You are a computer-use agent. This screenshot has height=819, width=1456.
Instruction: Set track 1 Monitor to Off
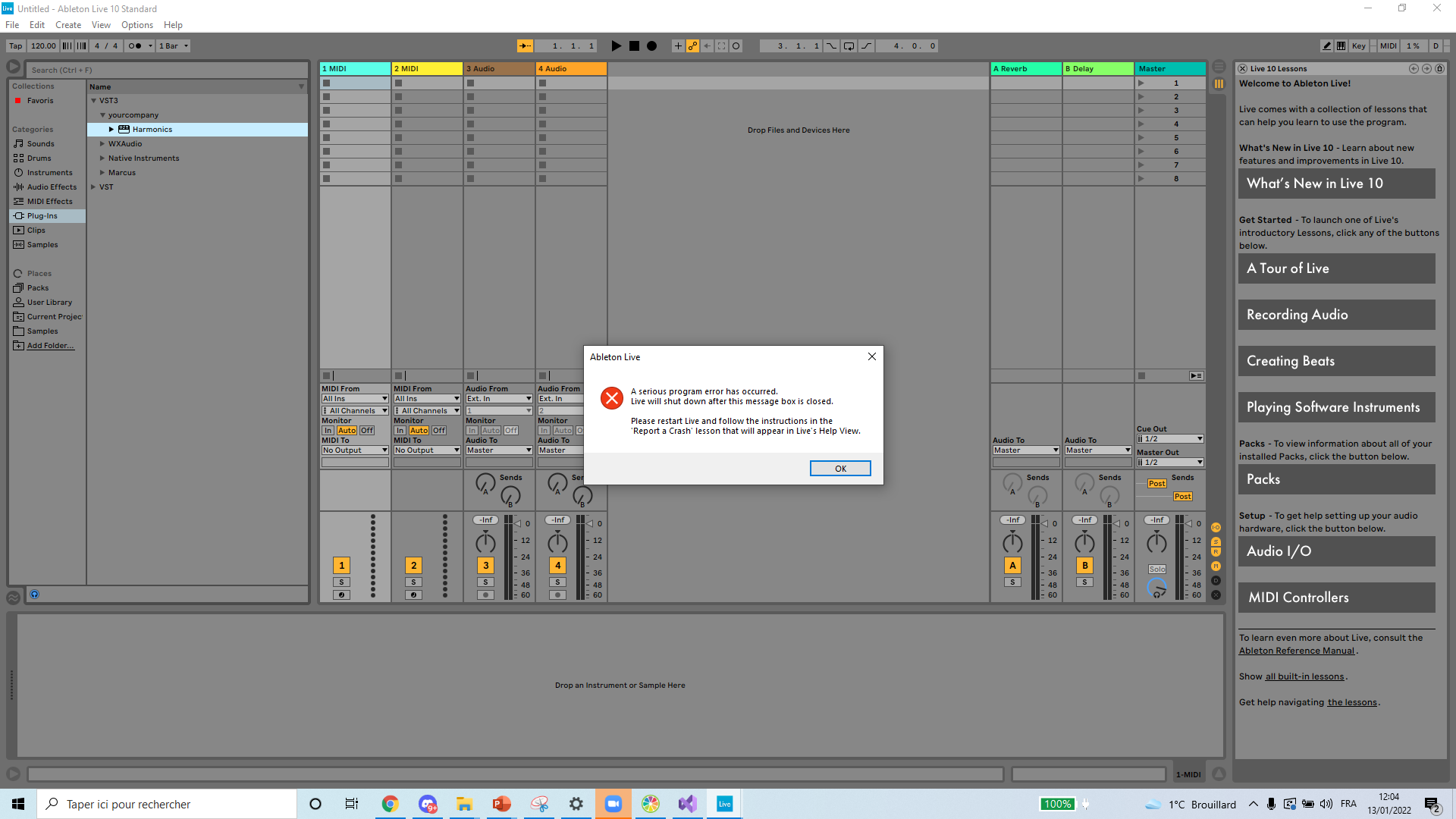[x=367, y=431]
